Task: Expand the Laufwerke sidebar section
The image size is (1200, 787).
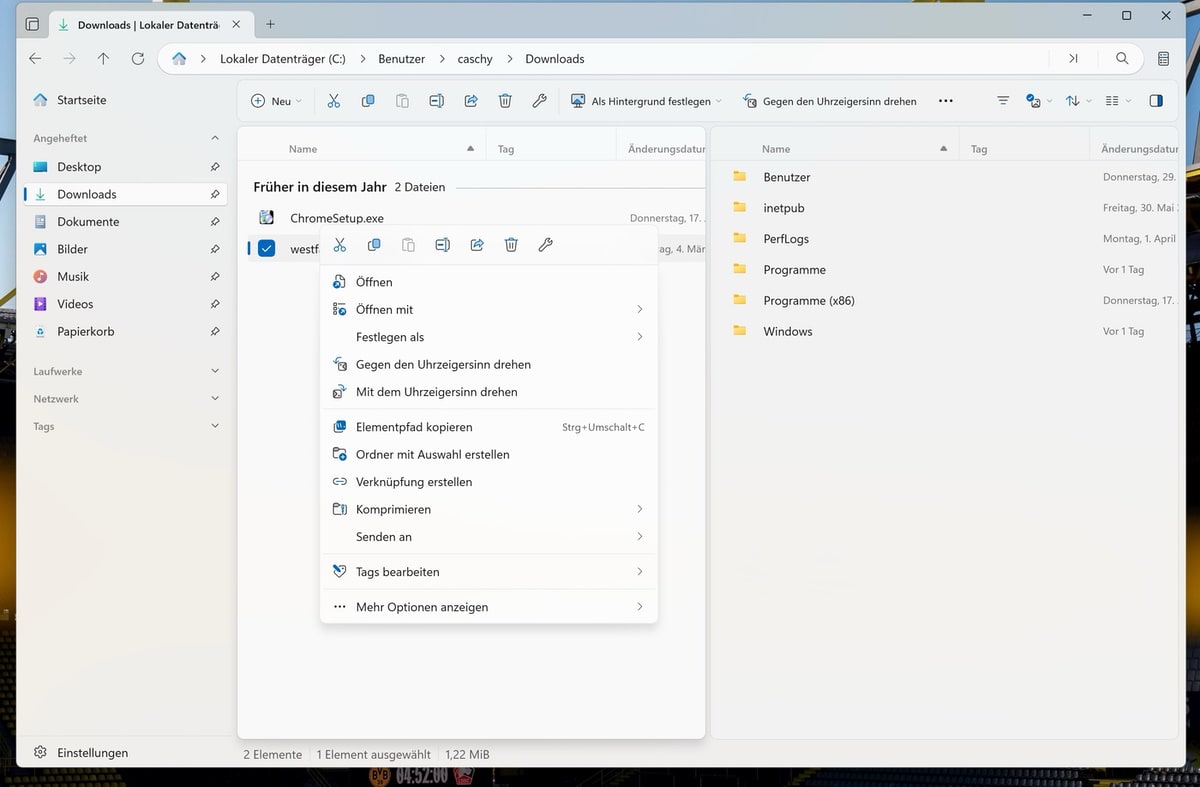Action: 215,371
